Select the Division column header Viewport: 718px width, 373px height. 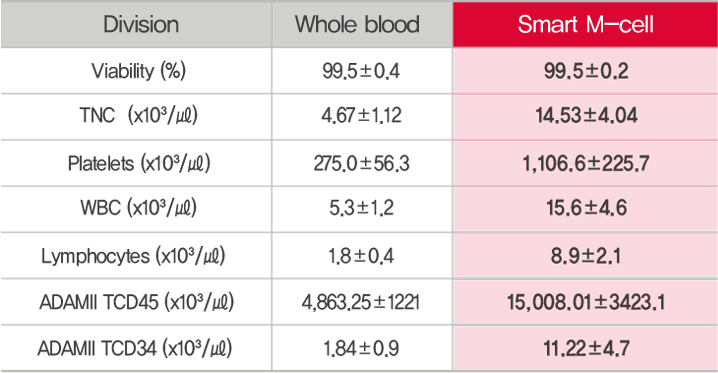click(141, 24)
